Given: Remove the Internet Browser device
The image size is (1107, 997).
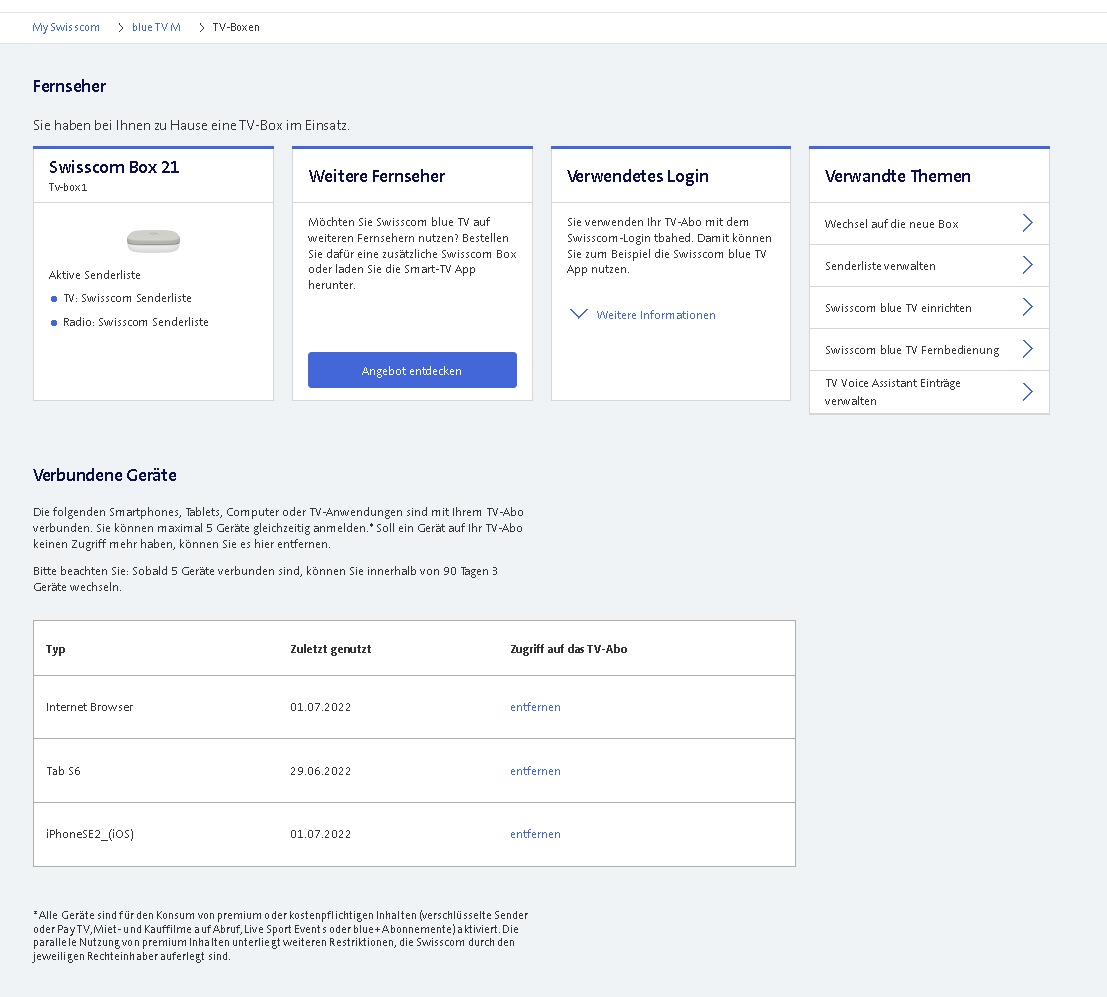Looking at the screenshot, I should 535,707.
